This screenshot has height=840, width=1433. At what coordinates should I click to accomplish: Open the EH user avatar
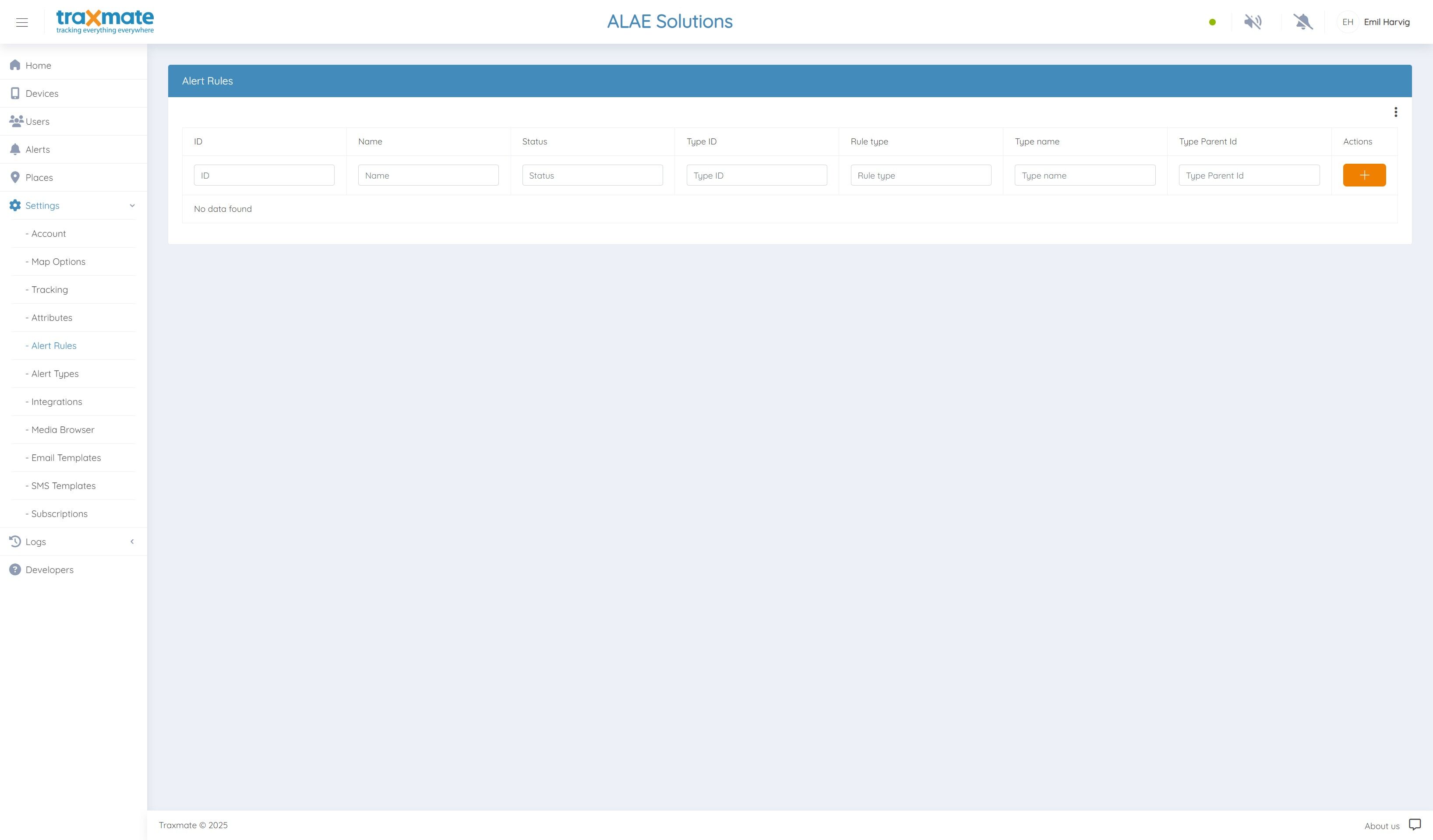pos(1347,22)
